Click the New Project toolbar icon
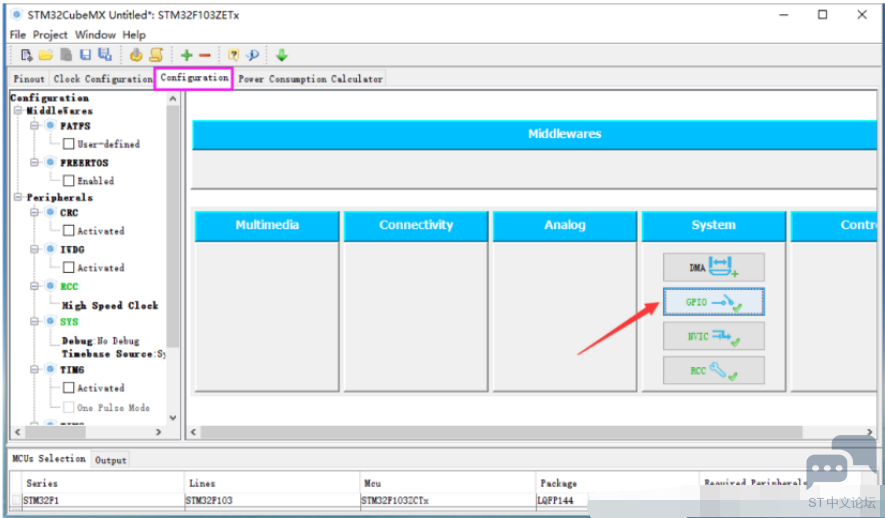 26,55
